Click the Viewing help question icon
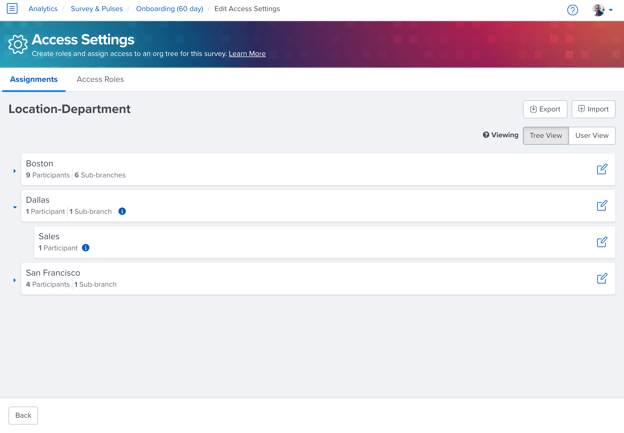The width and height of the screenshot is (624, 433). coord(486,135)
